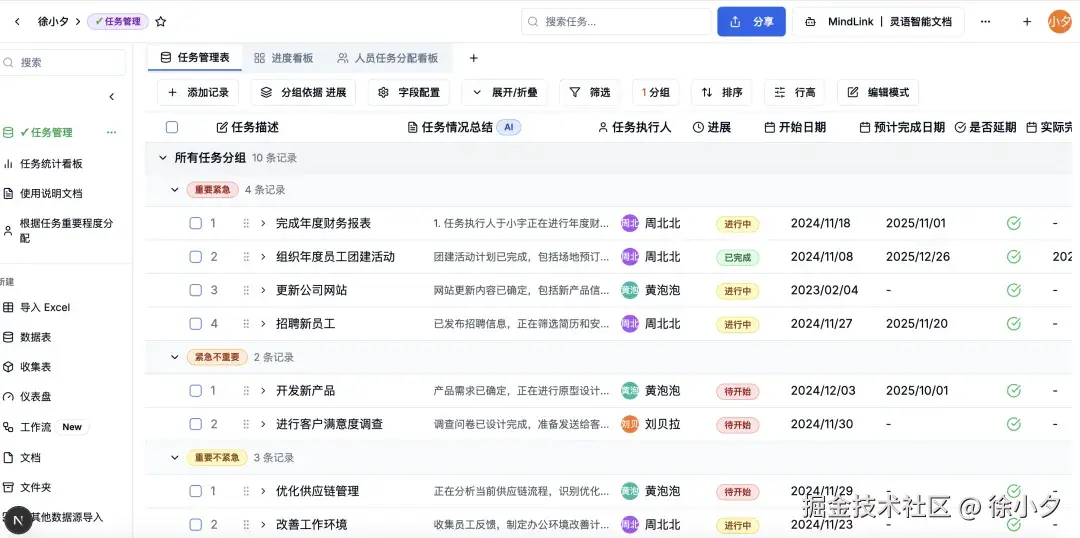Image resolution: width=1080 pixels, height=538 pixels.
Task: Check the box for 更新公司网站
Action: [196, 290]
